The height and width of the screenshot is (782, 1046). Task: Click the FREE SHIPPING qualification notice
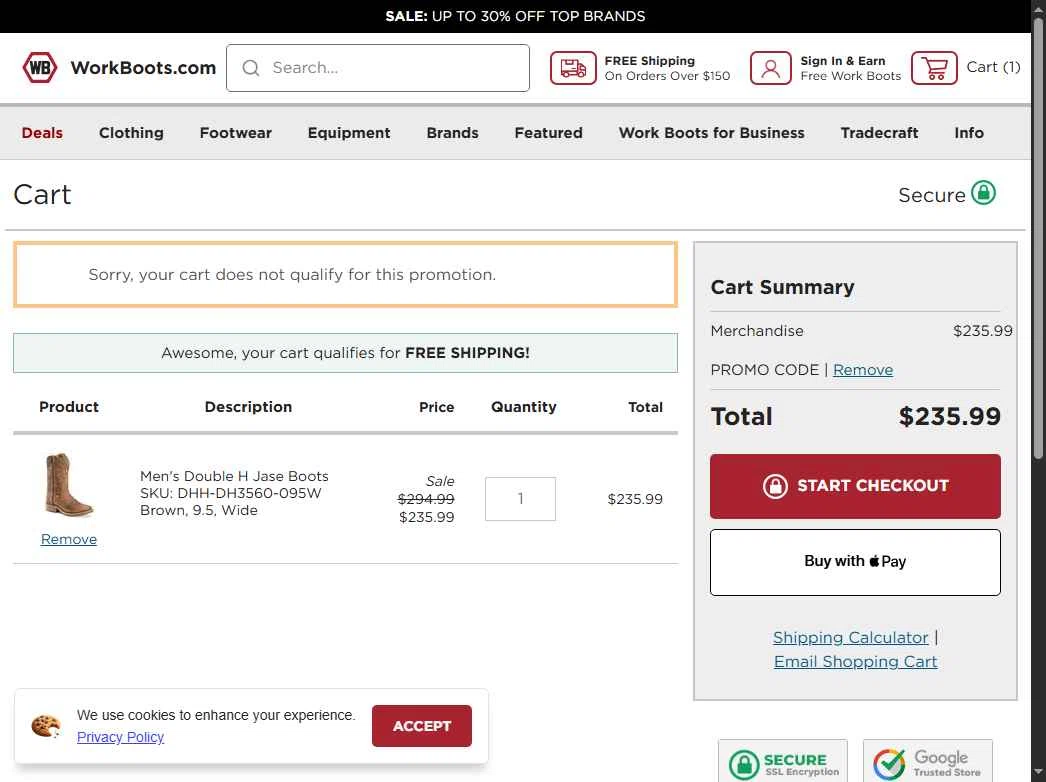pyautogui.click(x=346, y=353)
